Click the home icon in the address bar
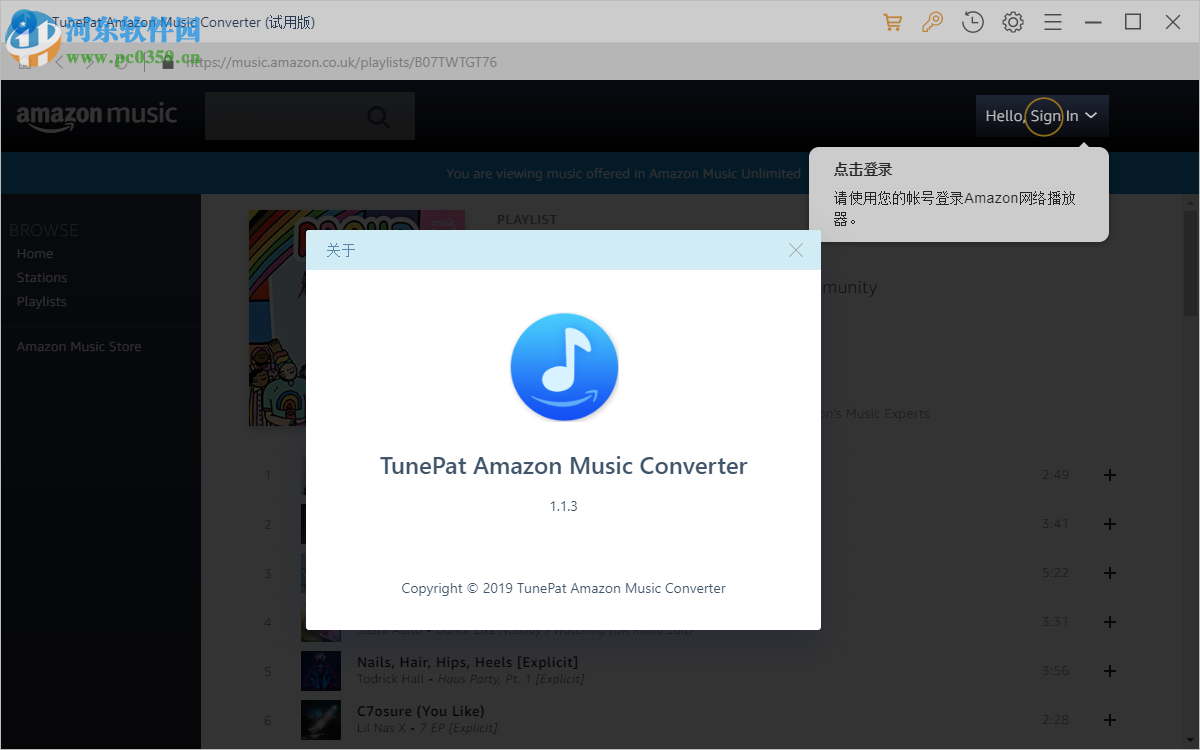Viewport: 1200px width, 750px height. [x=25, y=62]
